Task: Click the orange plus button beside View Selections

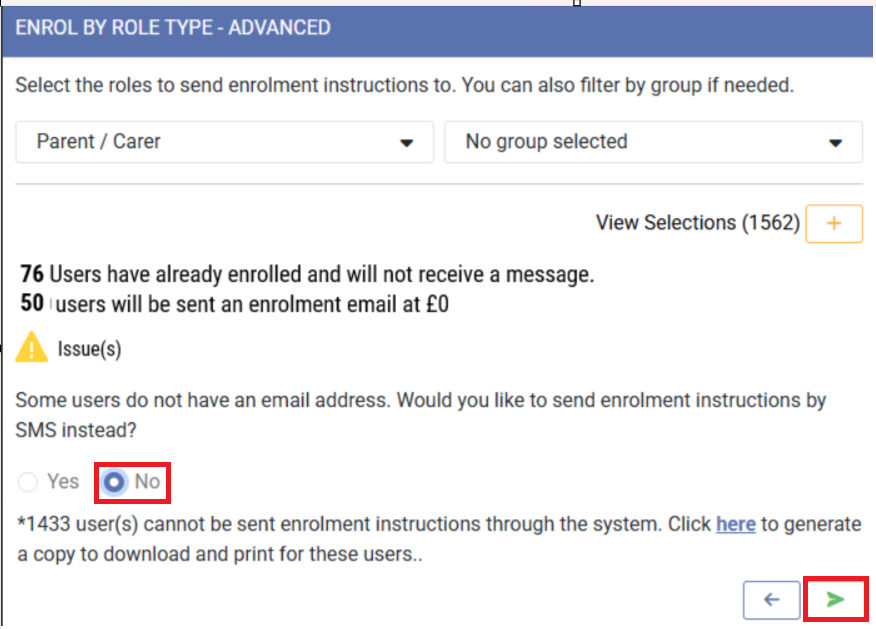Action: [x=834, y=223]
